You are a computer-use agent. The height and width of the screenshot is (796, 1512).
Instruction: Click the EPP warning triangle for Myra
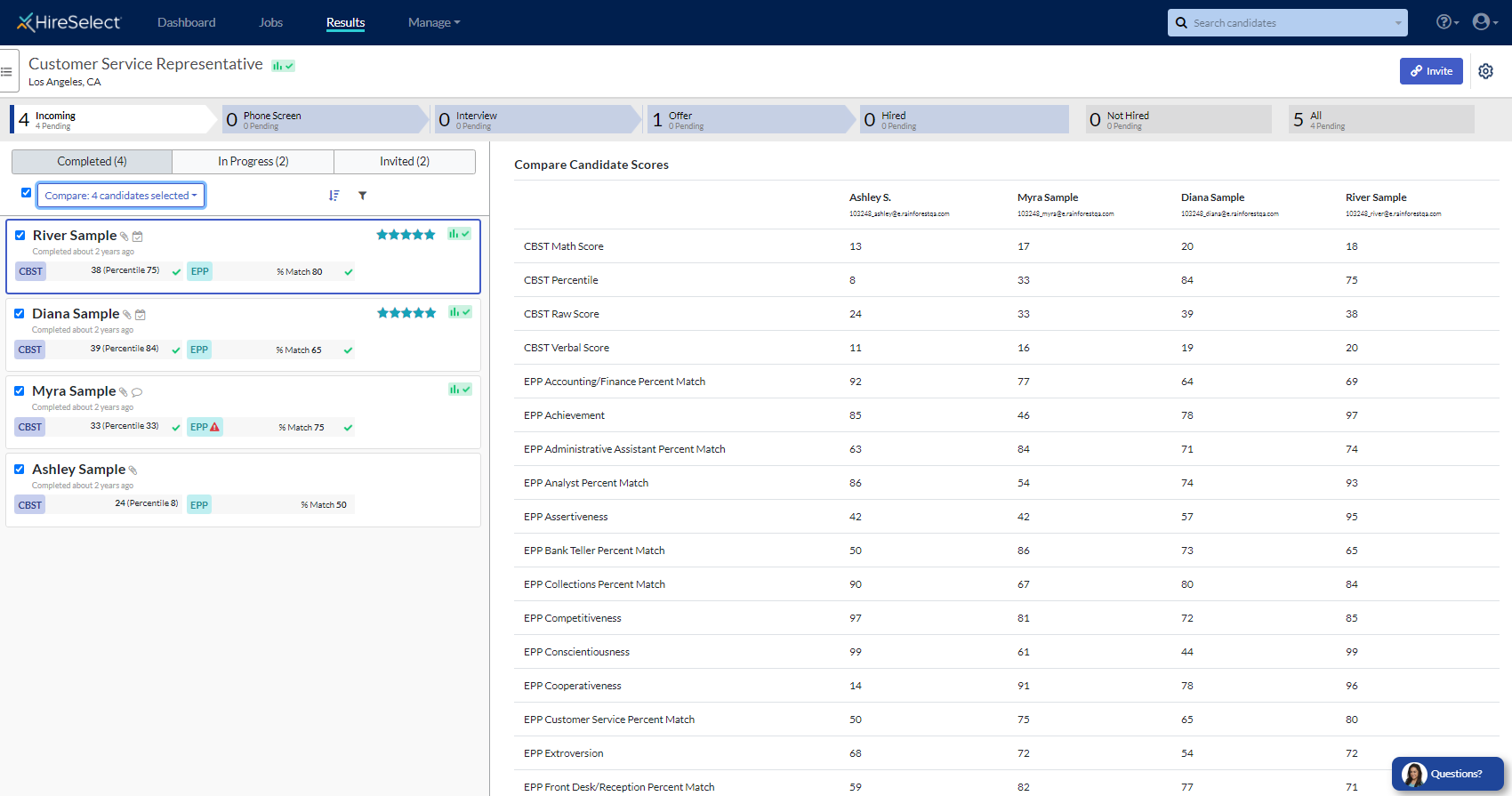(214, 427)
